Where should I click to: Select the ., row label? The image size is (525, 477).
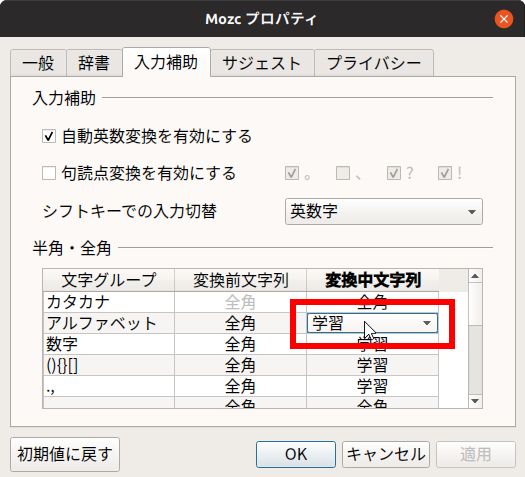(x=108, y=386)
